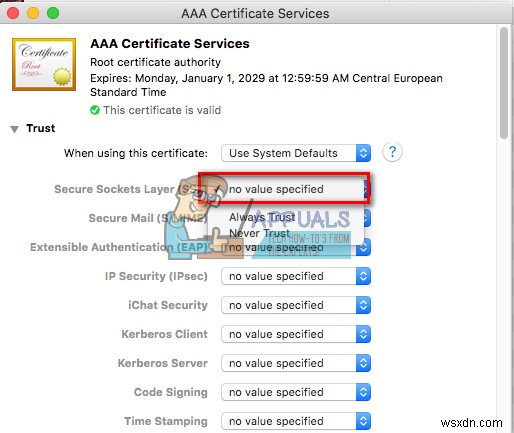Click the green zoom window button
514x433 pixels.
[x=53, y=13]
